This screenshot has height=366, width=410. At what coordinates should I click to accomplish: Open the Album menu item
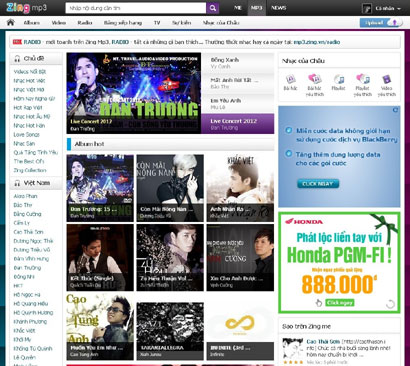32,23
